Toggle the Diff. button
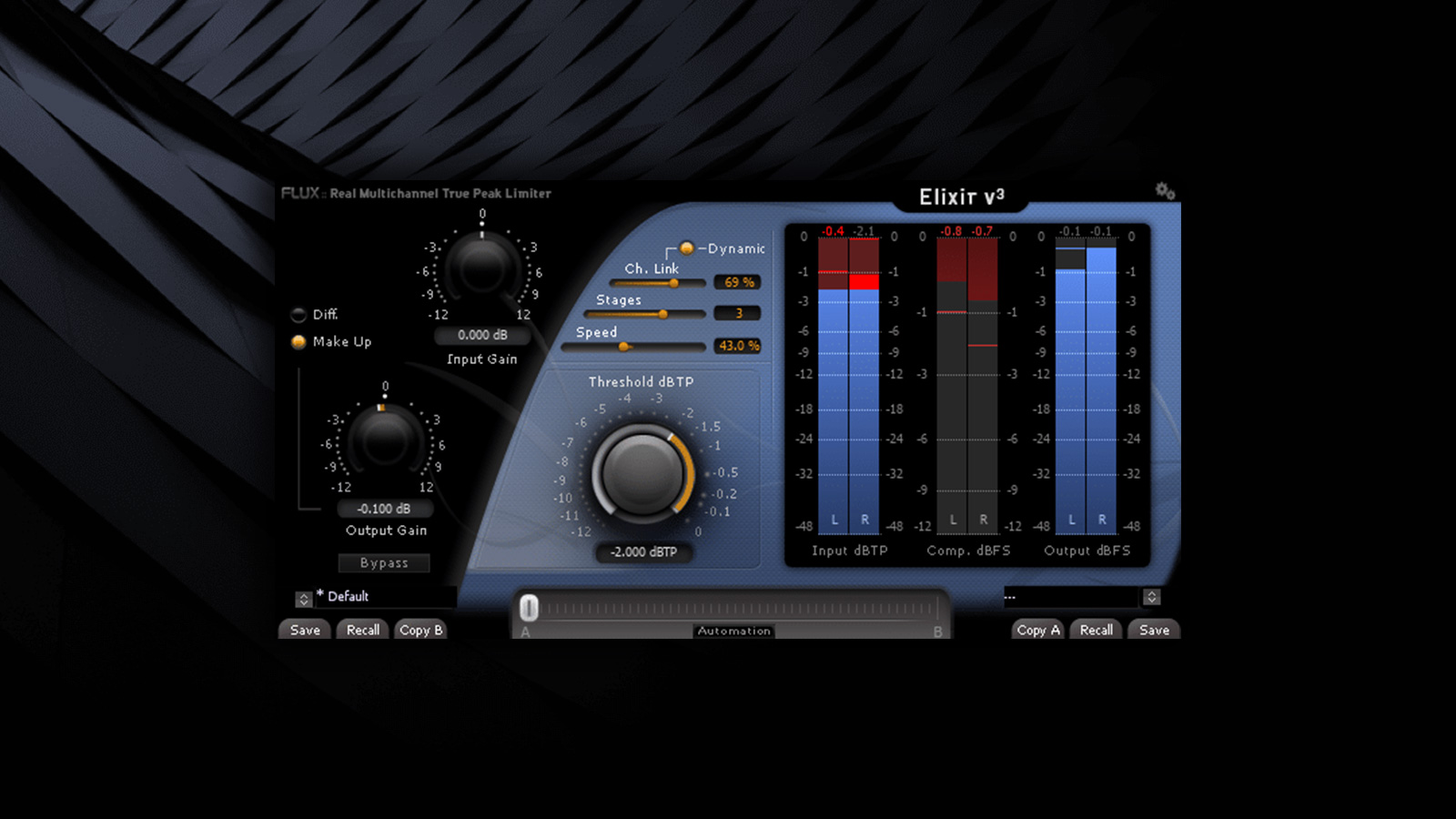Image resolution: width=1456 pixels, height=819 pixels. (x=298, y=315)
